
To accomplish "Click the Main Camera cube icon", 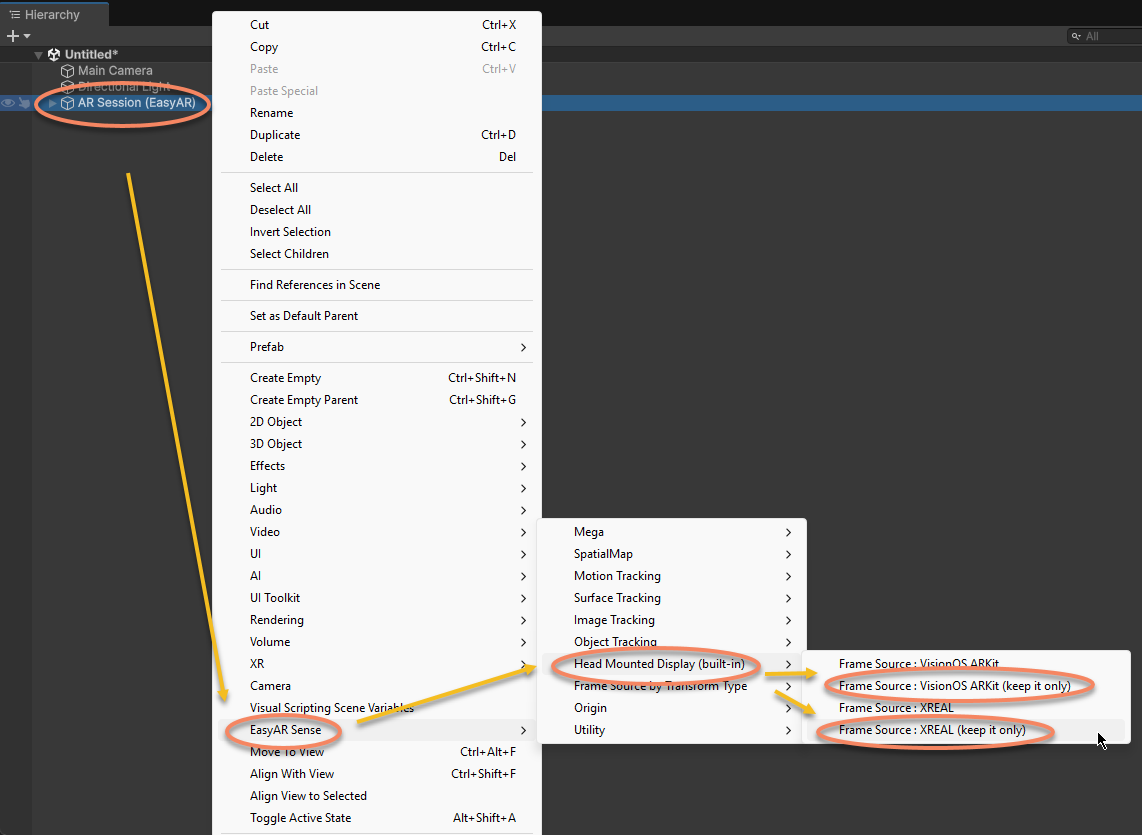I will click(x=67, y=71).
